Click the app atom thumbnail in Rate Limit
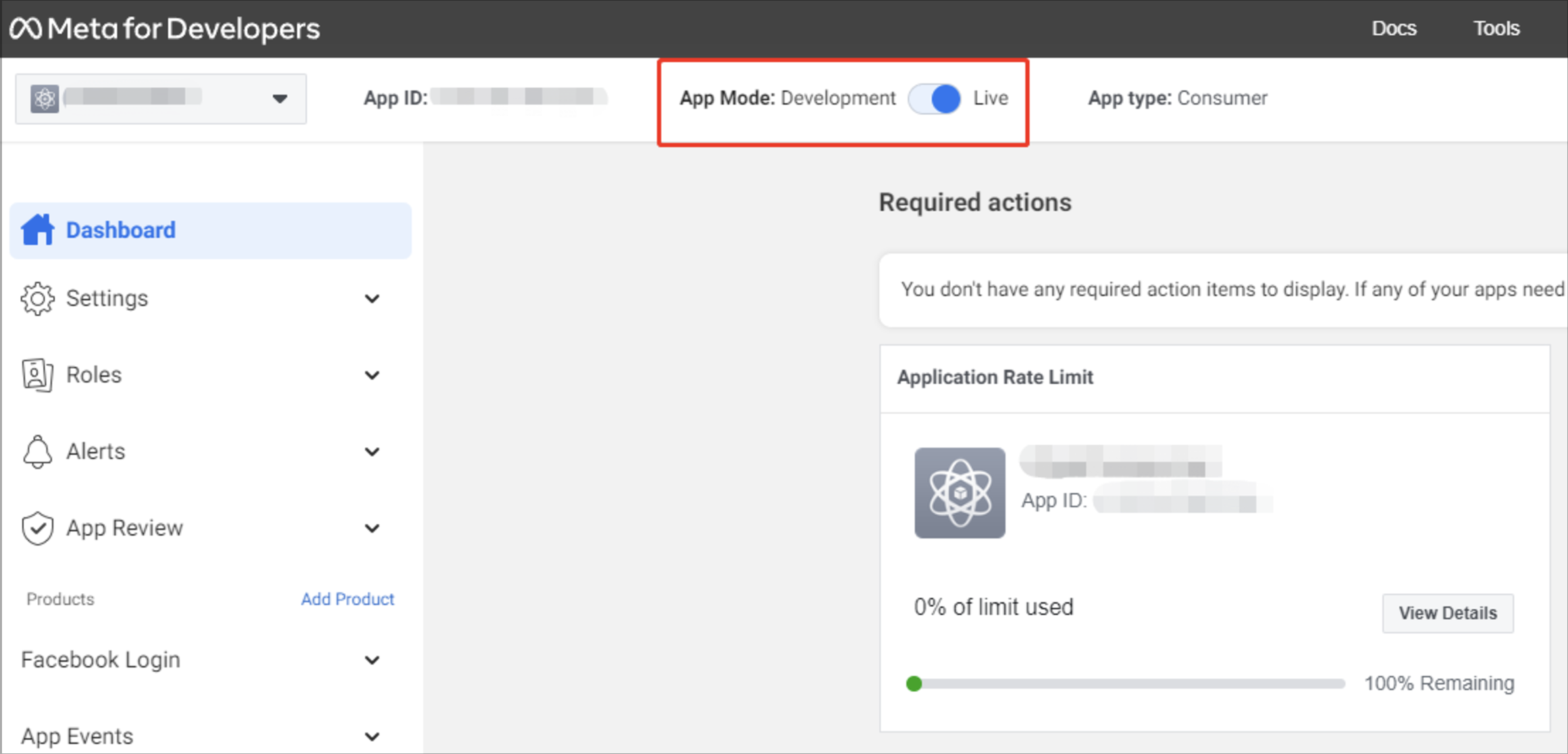Image resolution: width=1568 pixels, height=754 pixels. 960,493
